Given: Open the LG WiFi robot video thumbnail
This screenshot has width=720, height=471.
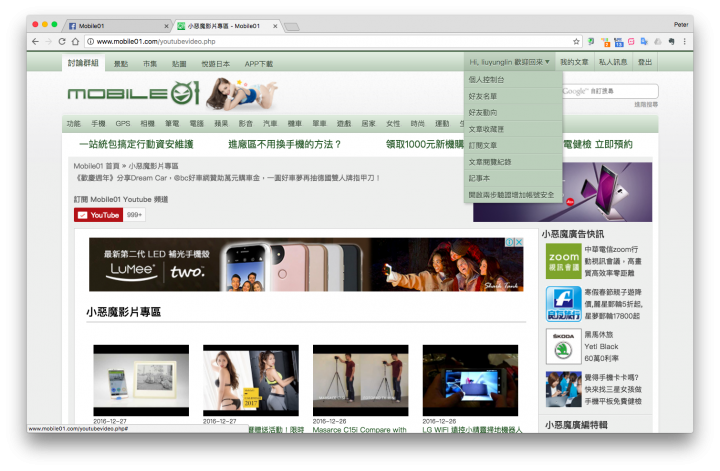Looking at the screenshot, I should [x=470, y=381].
